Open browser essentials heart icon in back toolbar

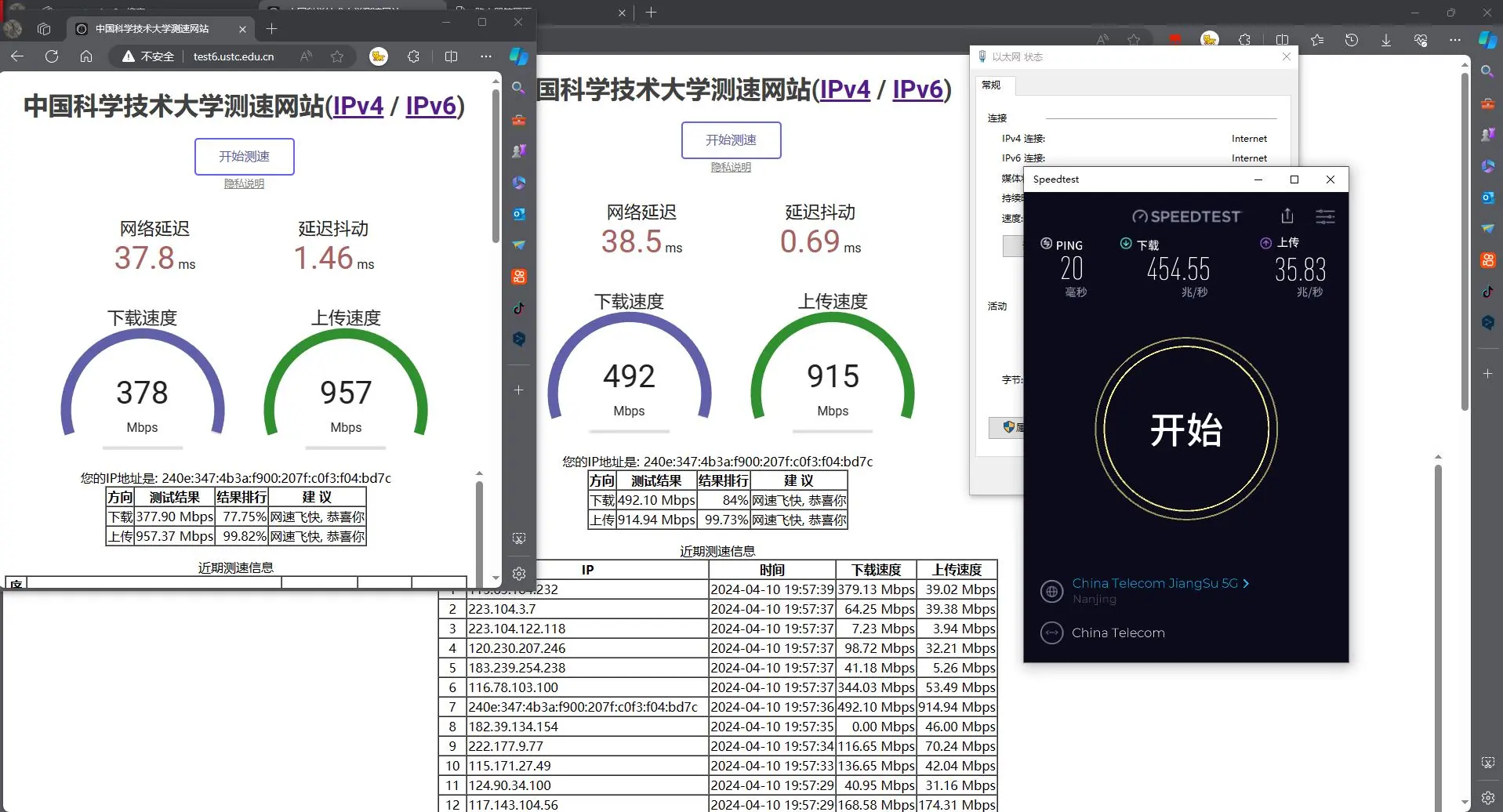click(x=1421, y=40)
